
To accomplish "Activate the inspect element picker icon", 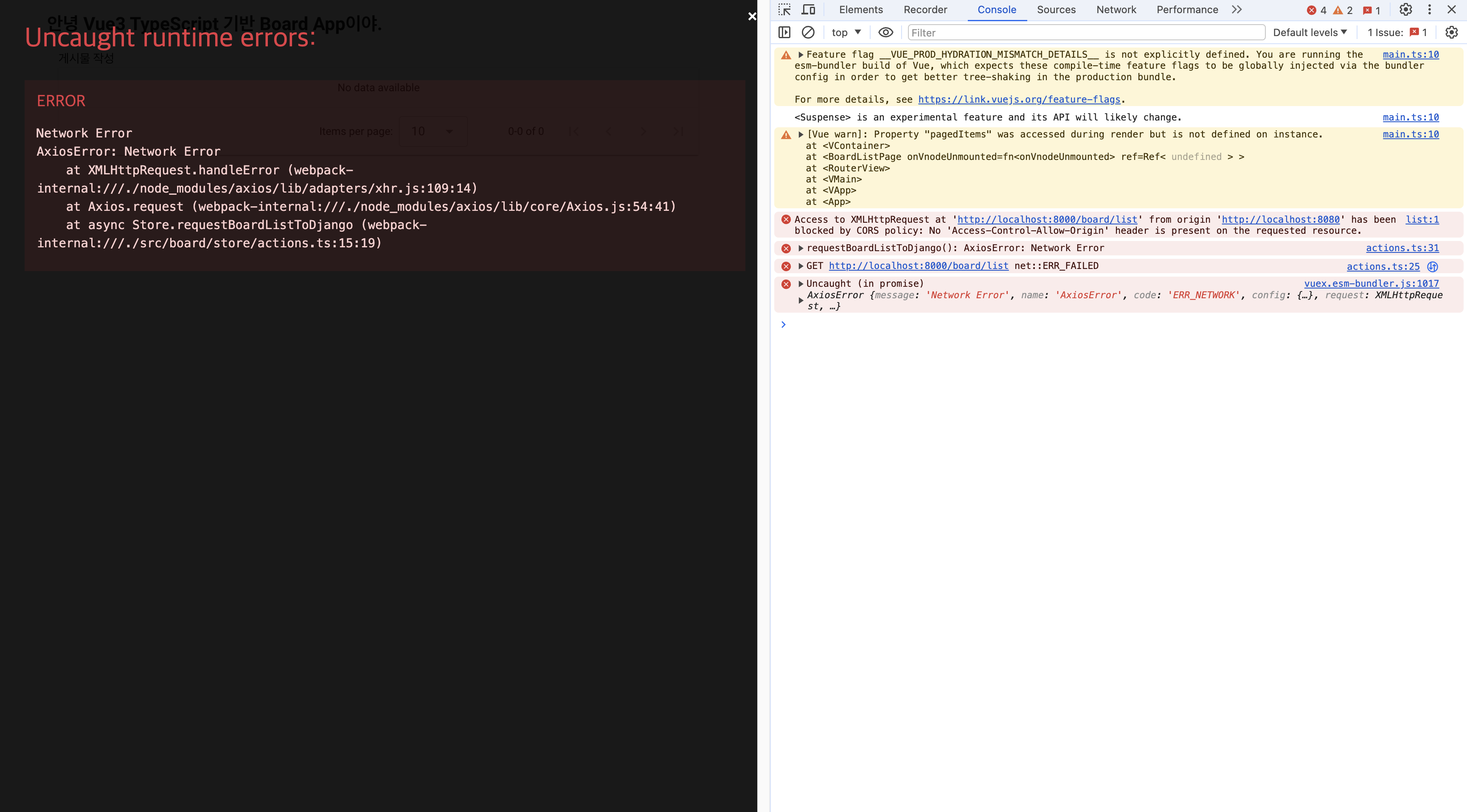I will click(784, 10).
